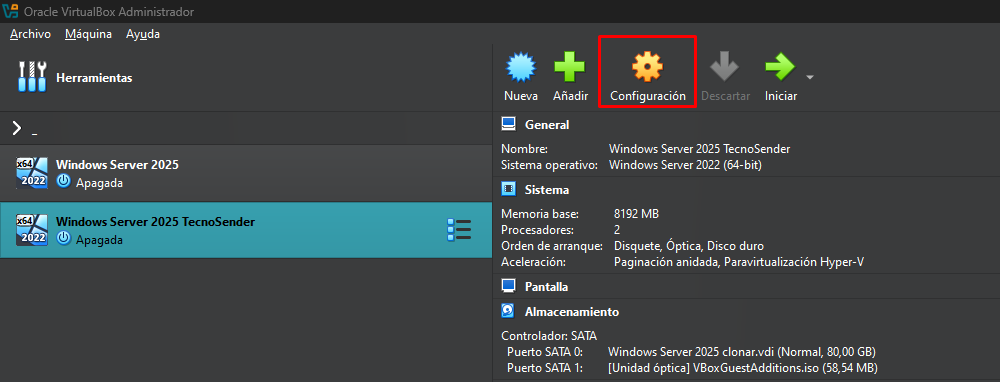The image size is (1000, 382).
Task: Open the Iniciar dropdown arrow
Action: pos(810,78)
